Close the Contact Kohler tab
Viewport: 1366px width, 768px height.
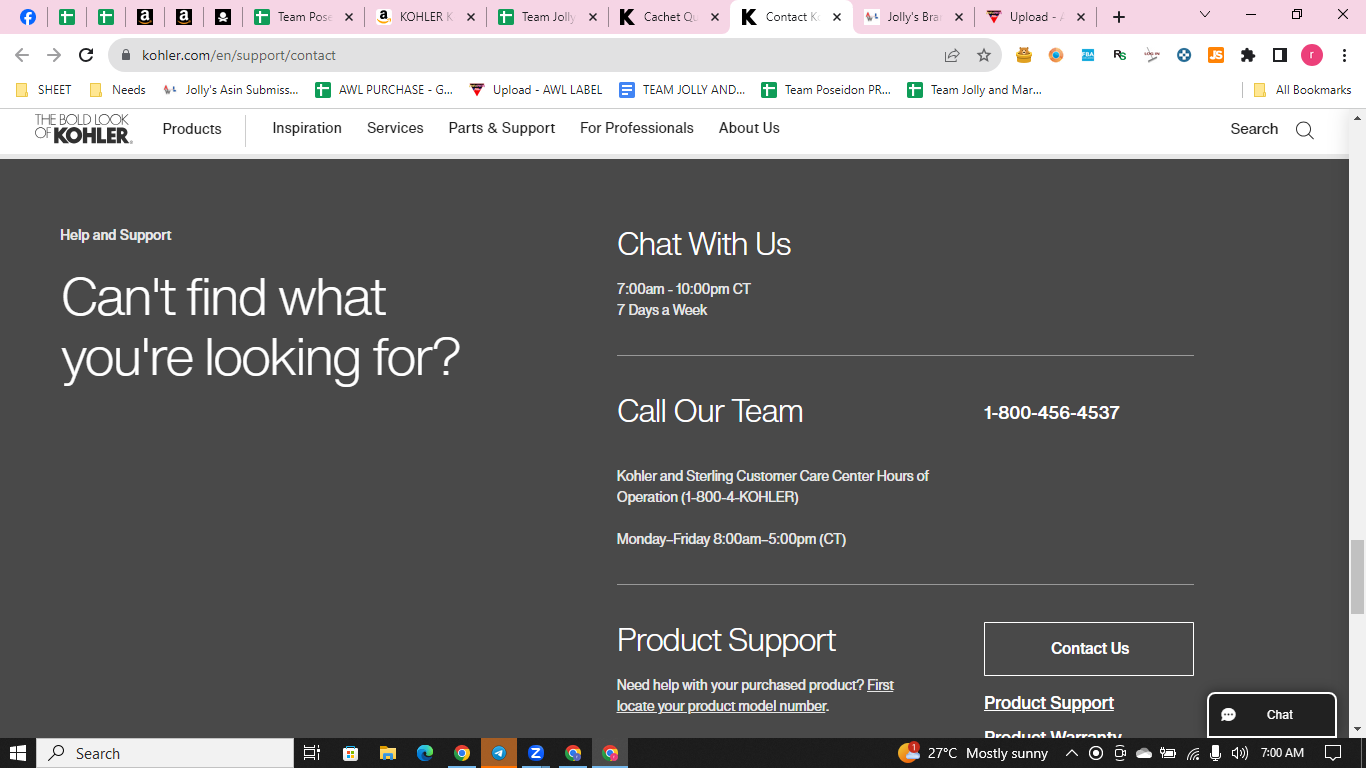click(837, 17)
